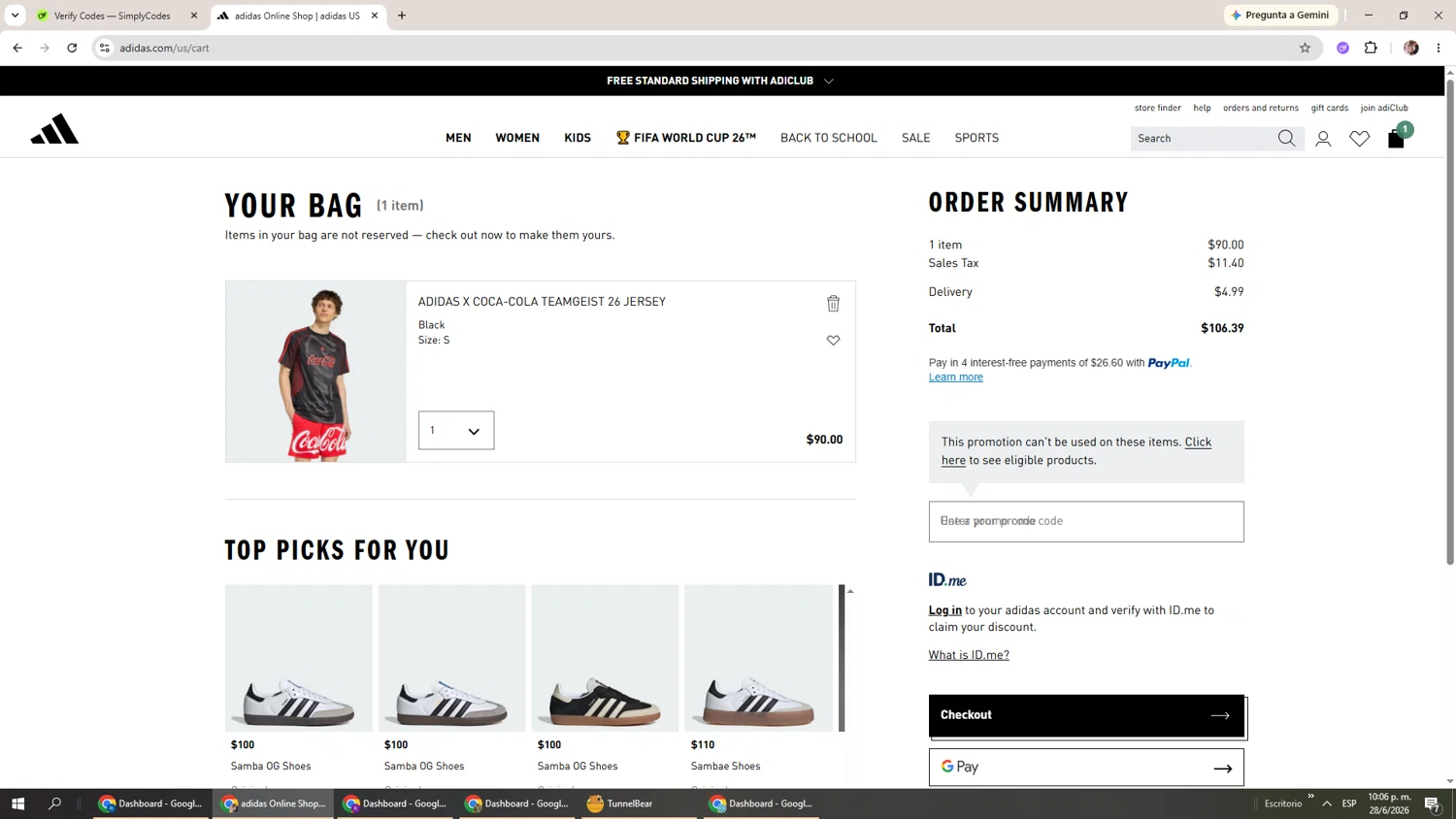1456x819 pixels.
Task: Add jersey to wishlist heart
Action: pos(833,341)
